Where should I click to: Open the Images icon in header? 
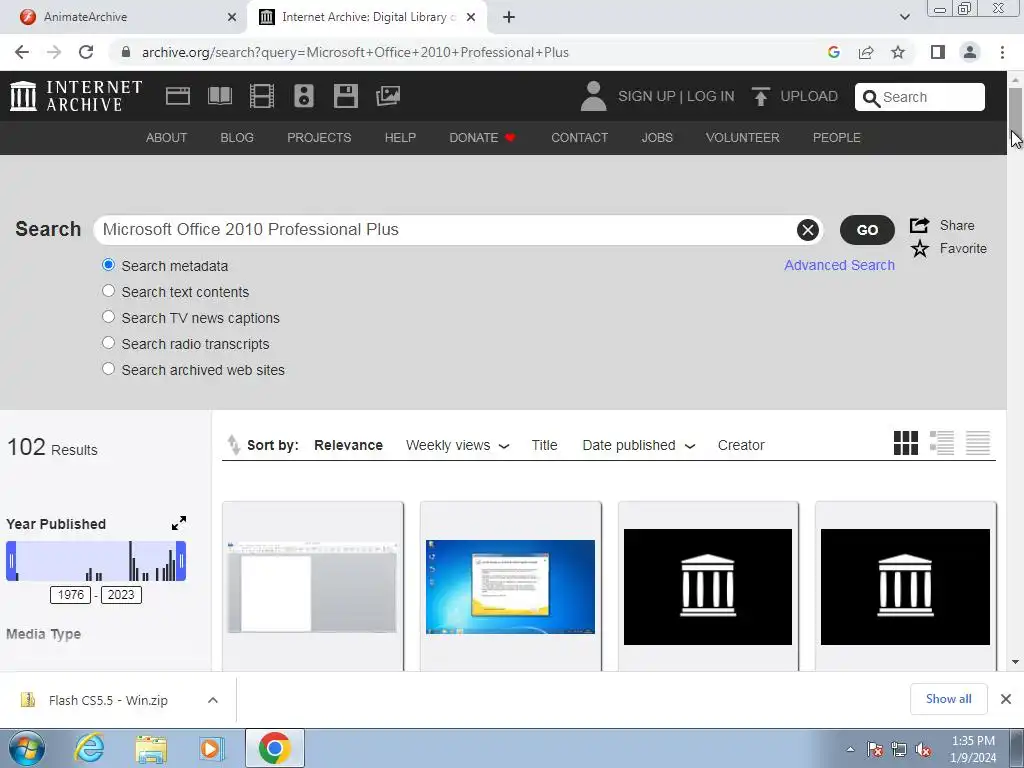tap(388, 96)
